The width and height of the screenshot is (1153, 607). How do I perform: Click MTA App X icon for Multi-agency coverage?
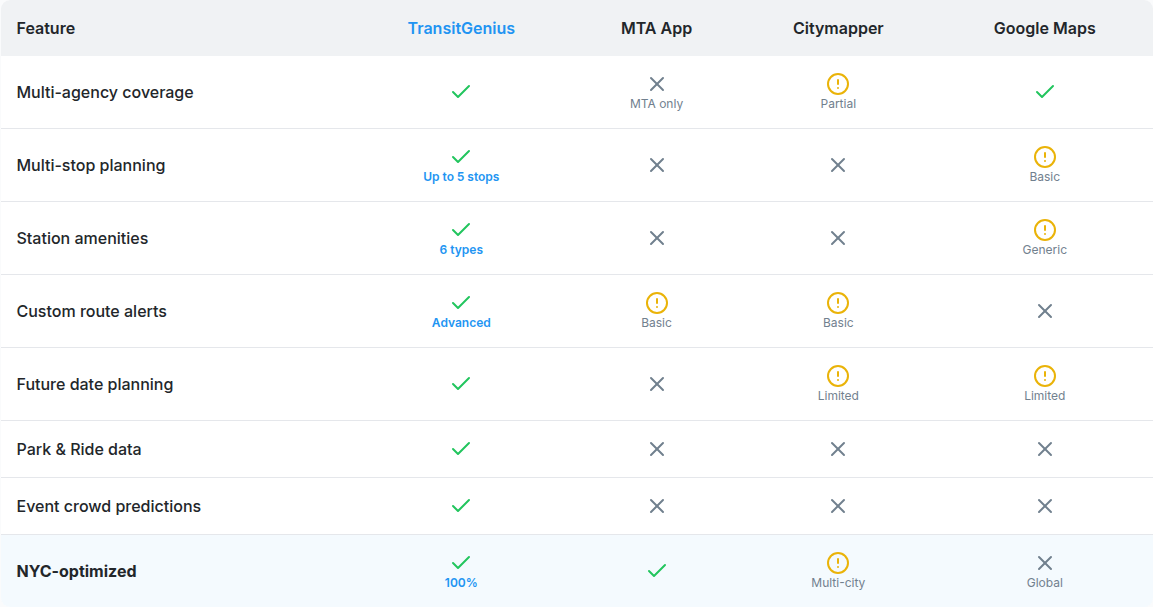tap(657, 84)
